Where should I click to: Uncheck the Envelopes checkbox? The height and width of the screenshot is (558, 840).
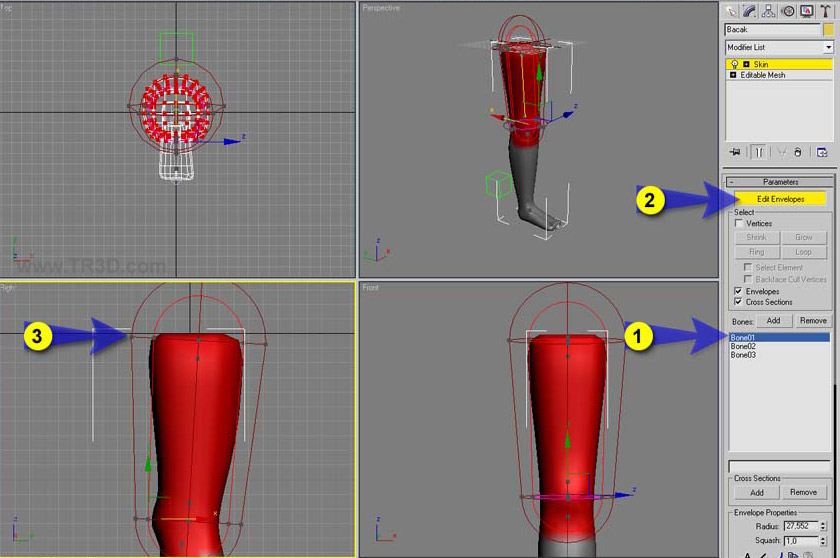coord(739,291)
